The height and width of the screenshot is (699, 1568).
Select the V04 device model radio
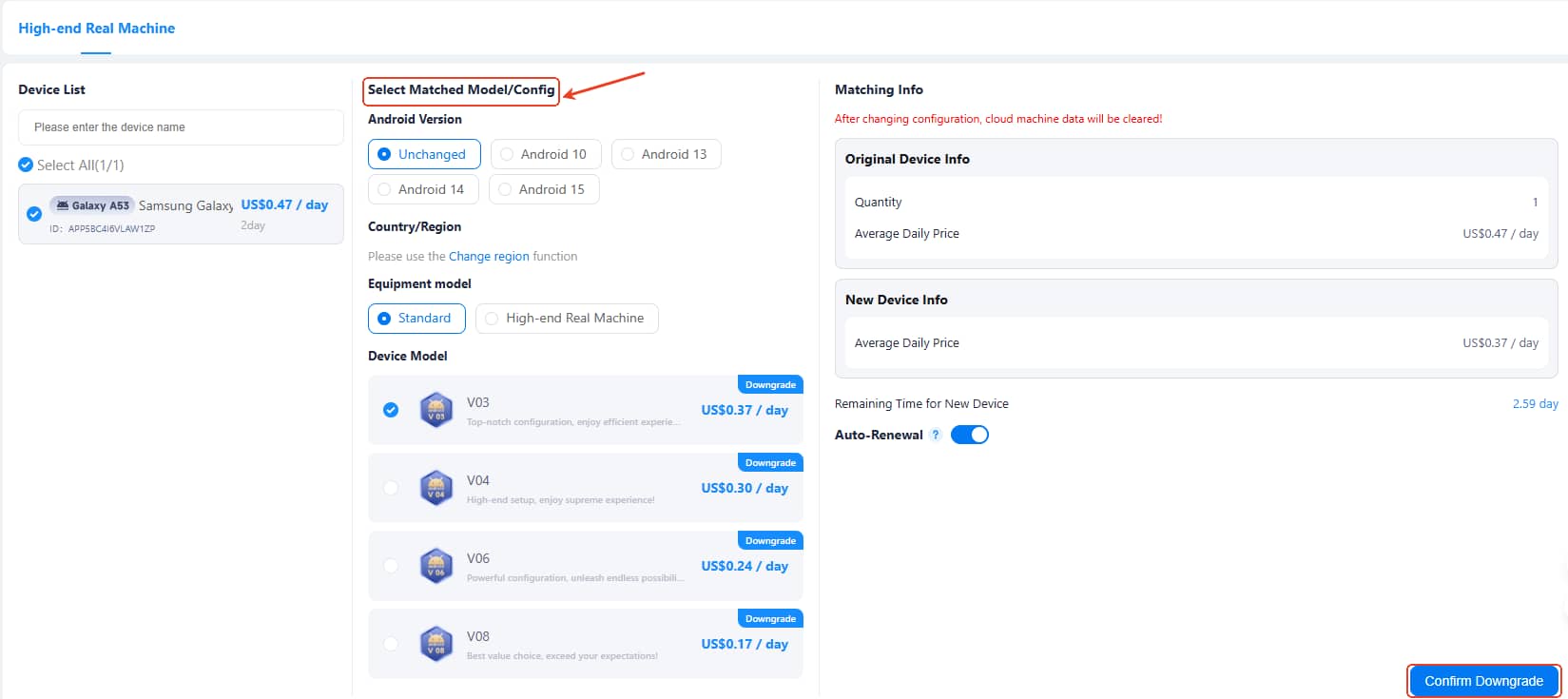391,488
